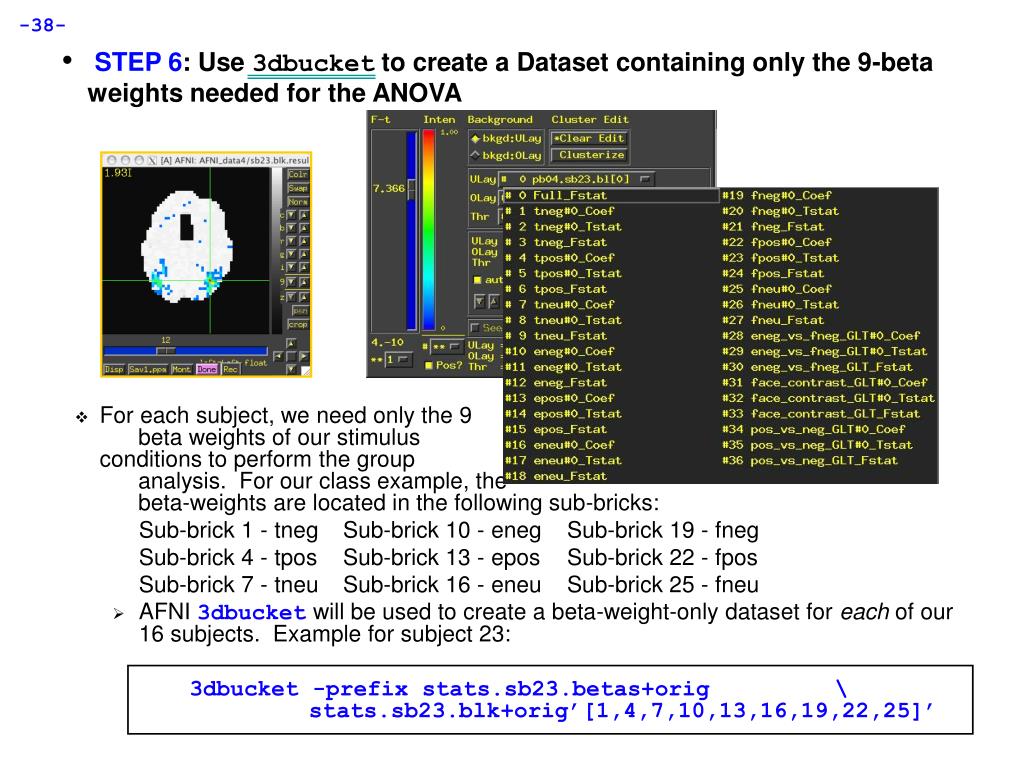Click the arrowpad left arrow in image viewer

278,356
